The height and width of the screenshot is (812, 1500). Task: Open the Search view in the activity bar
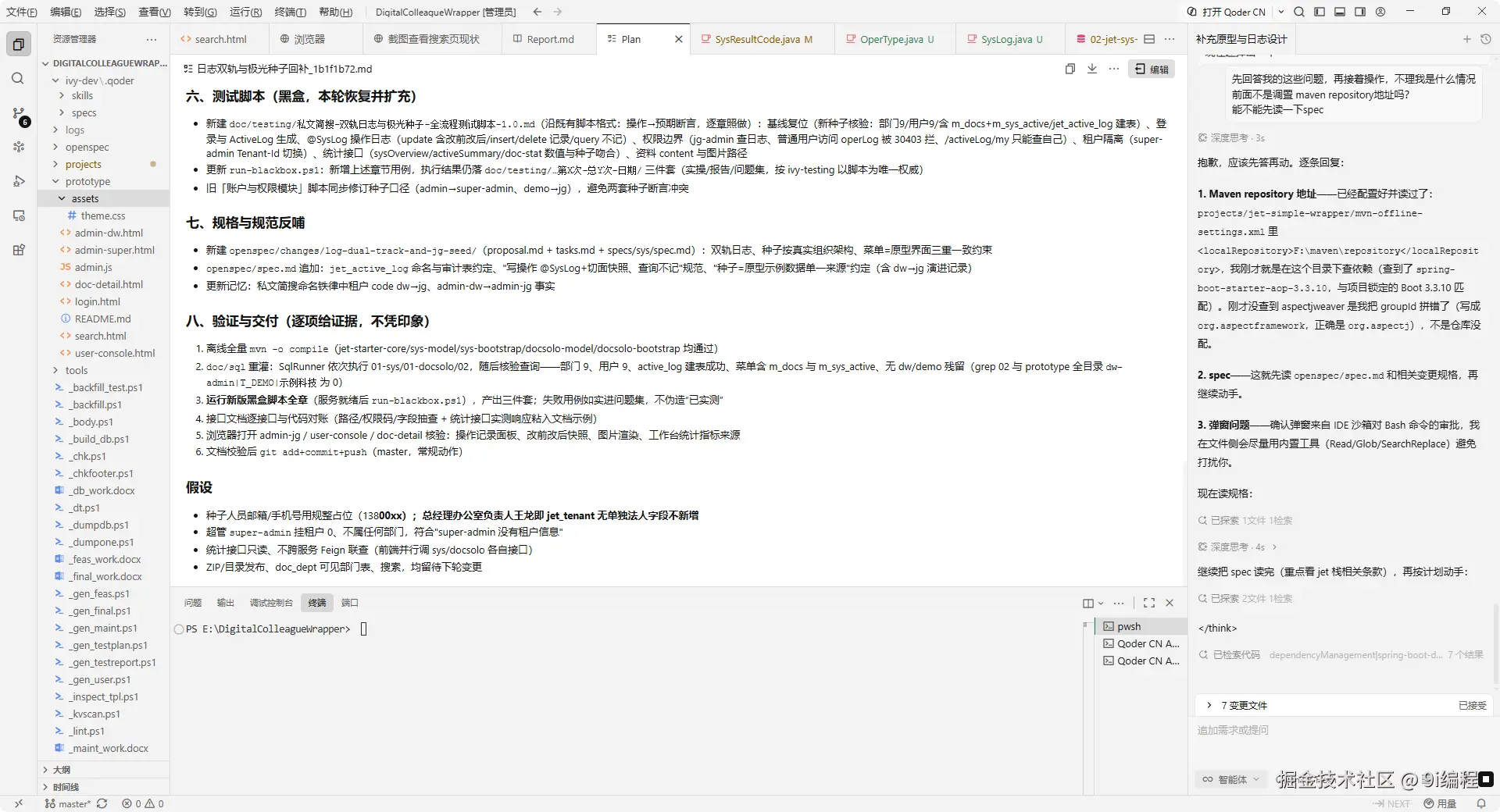coord(19,79)
